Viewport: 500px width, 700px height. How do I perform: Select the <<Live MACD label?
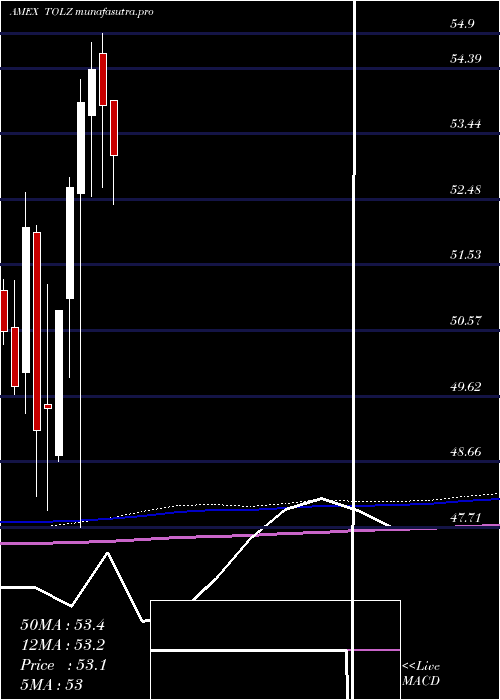pos(421,674)
